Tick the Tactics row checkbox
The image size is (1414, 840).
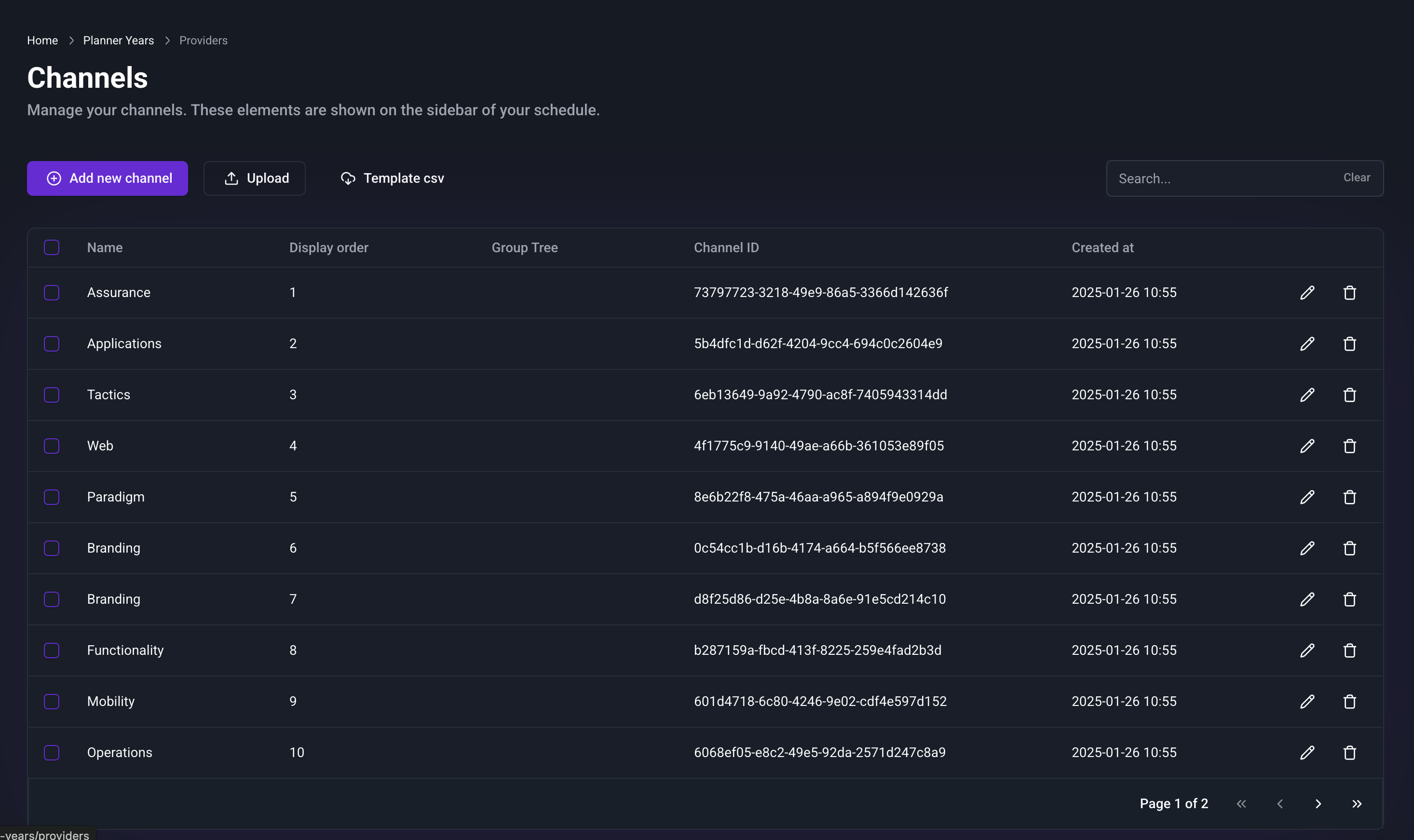[52, 394]
